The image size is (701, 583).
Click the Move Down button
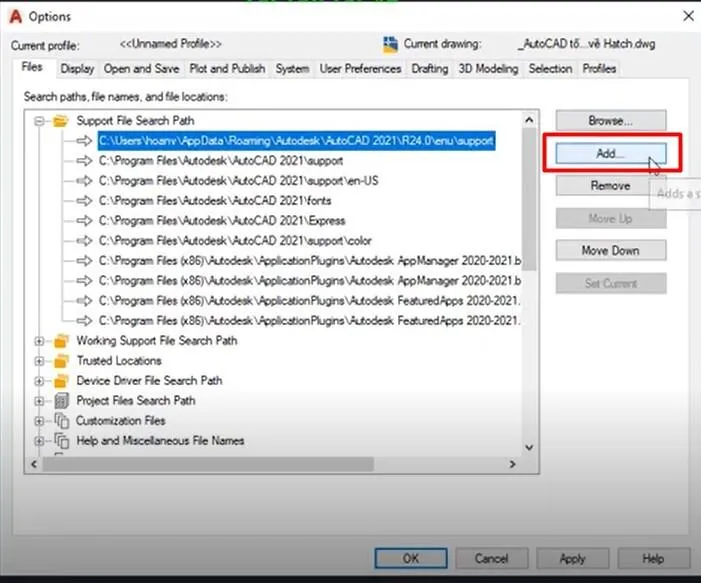[610, 251]
